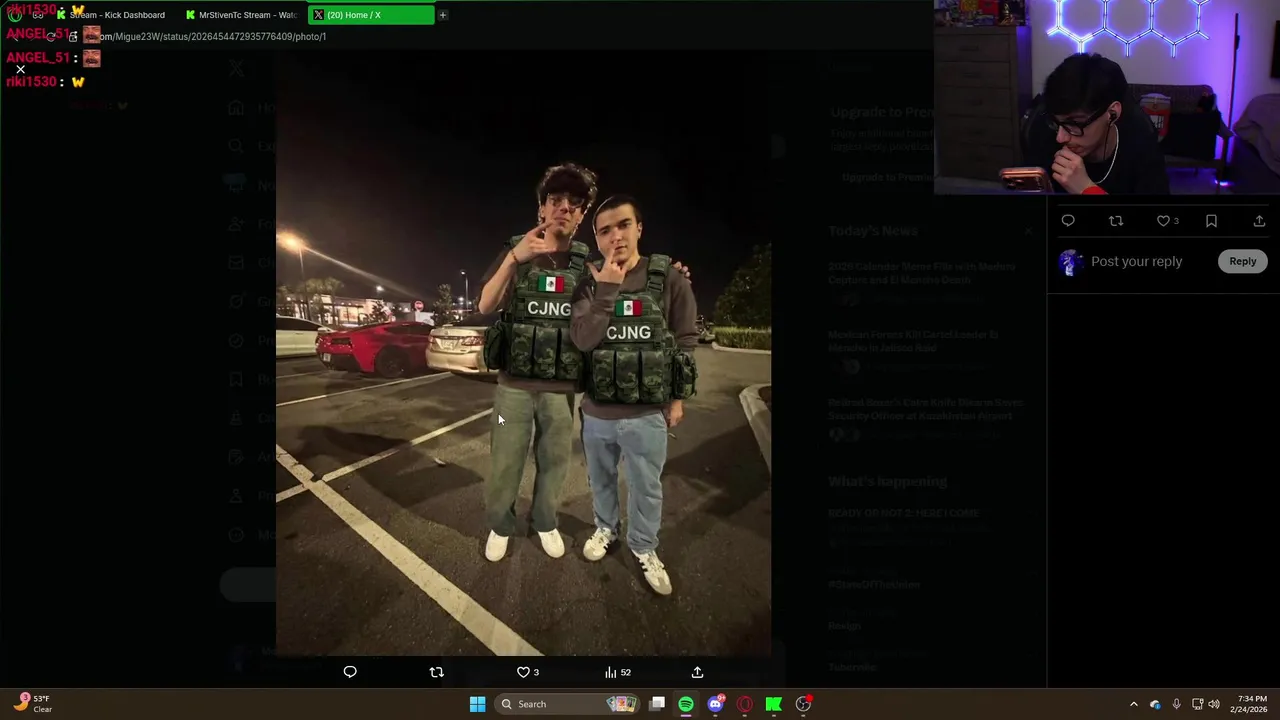The image size is (1280, 720).
Task: Close the photo viewer with the X
Action: tap(20, 70)
